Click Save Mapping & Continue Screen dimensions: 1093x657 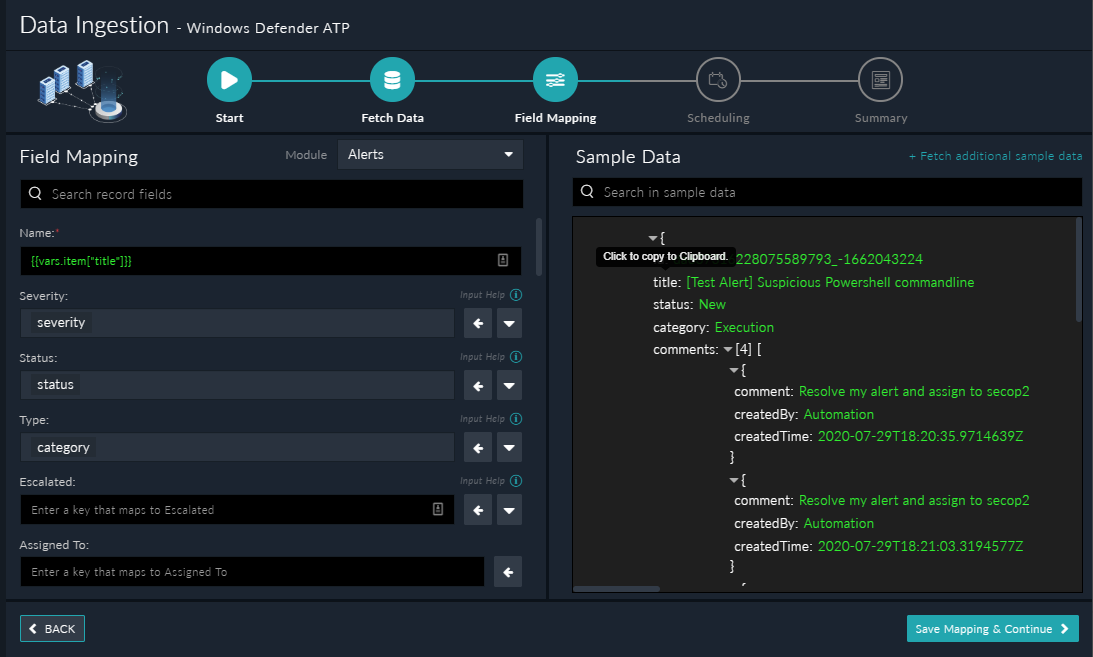[x=992, y=628]
